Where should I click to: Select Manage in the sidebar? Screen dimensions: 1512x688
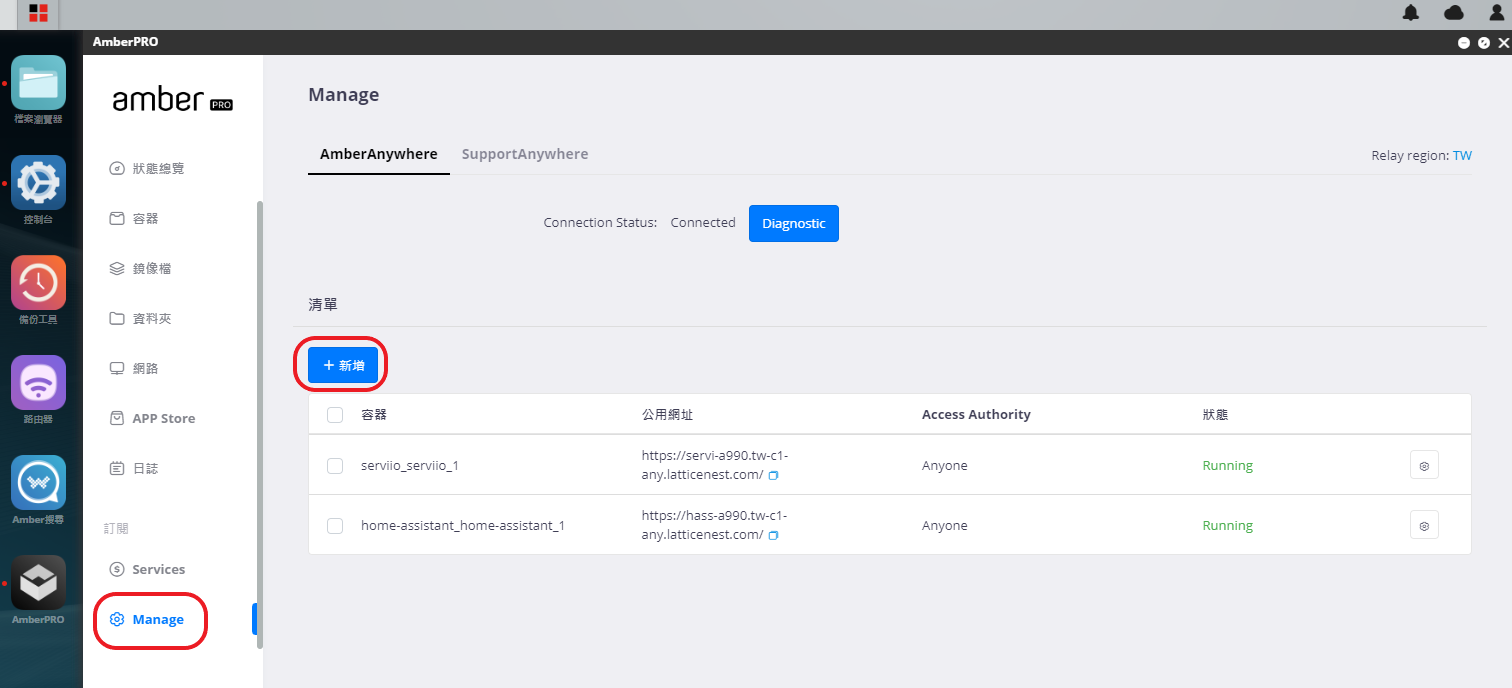[x=147, y=619]
